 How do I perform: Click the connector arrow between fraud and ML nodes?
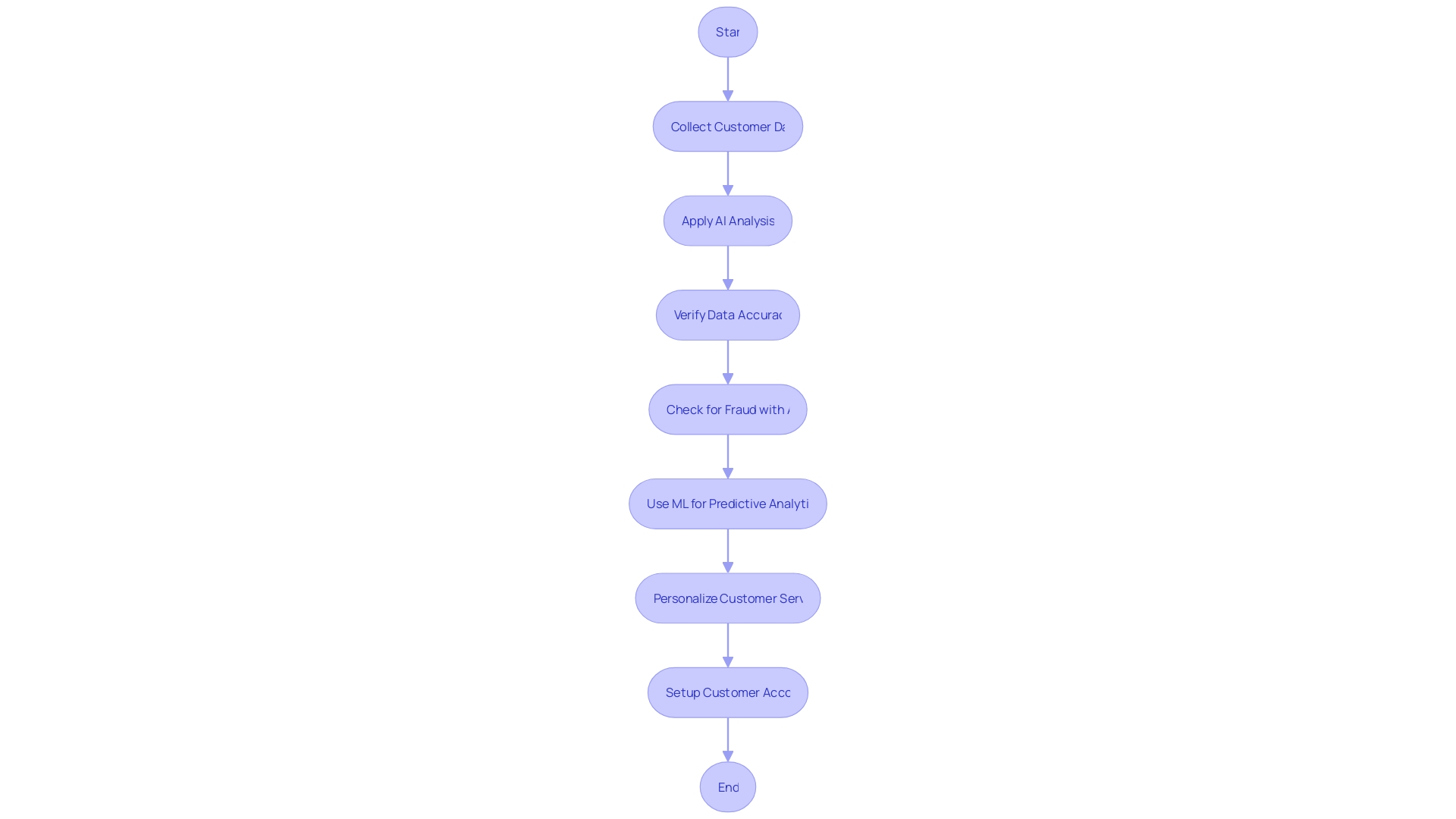tap(728, 456)
